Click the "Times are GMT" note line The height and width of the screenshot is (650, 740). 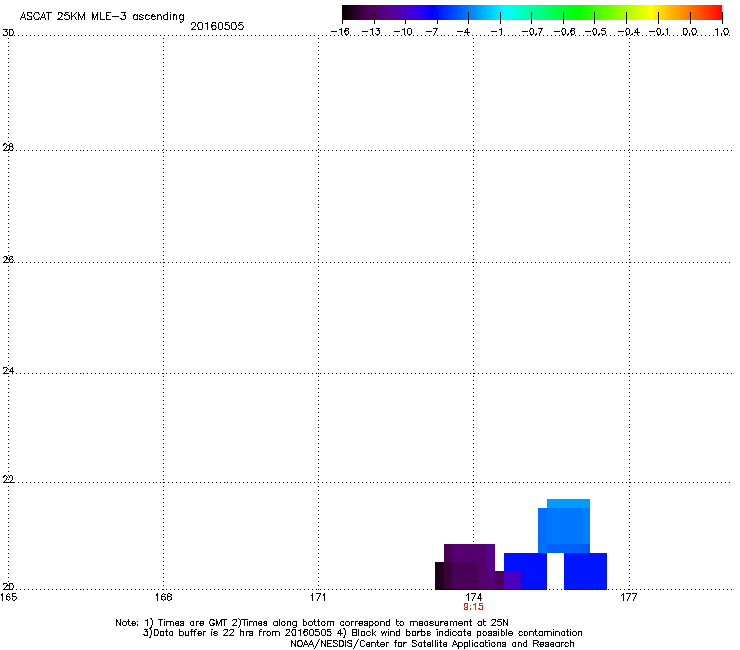pos(312,623)
